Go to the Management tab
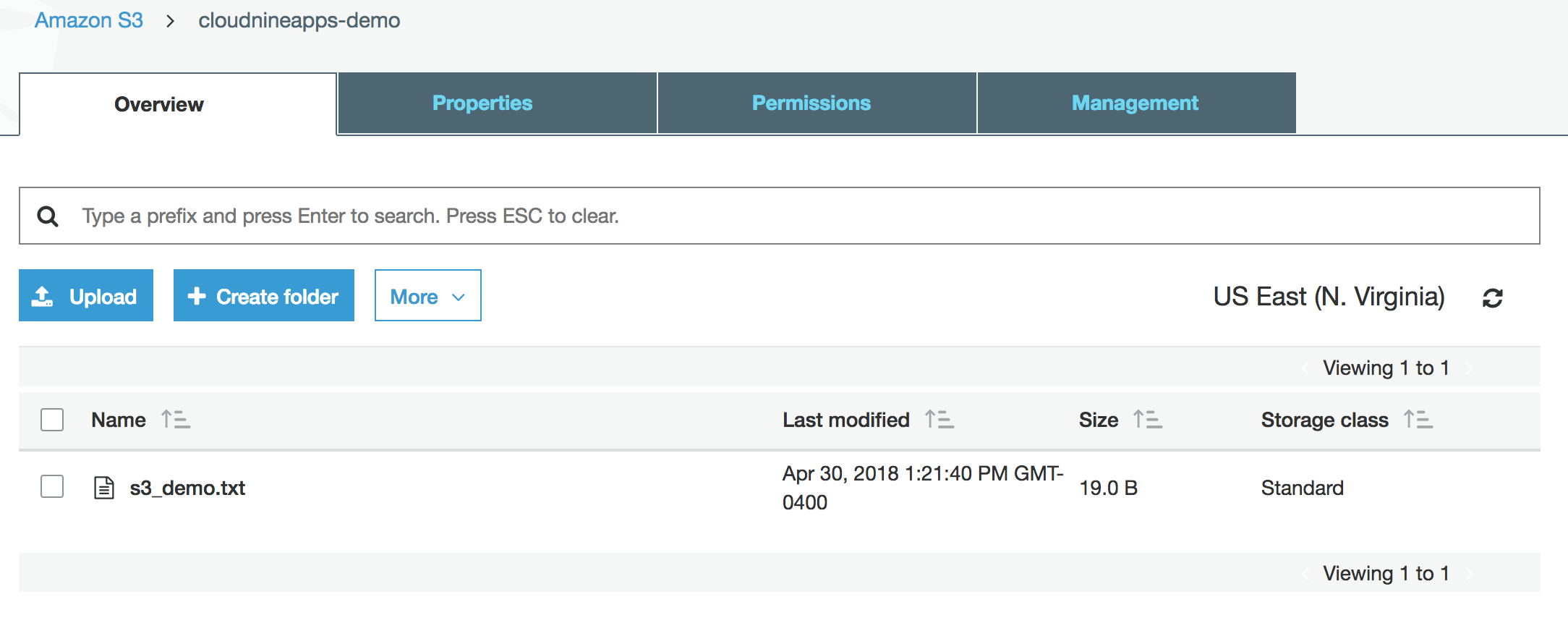 coord(1135,103)
